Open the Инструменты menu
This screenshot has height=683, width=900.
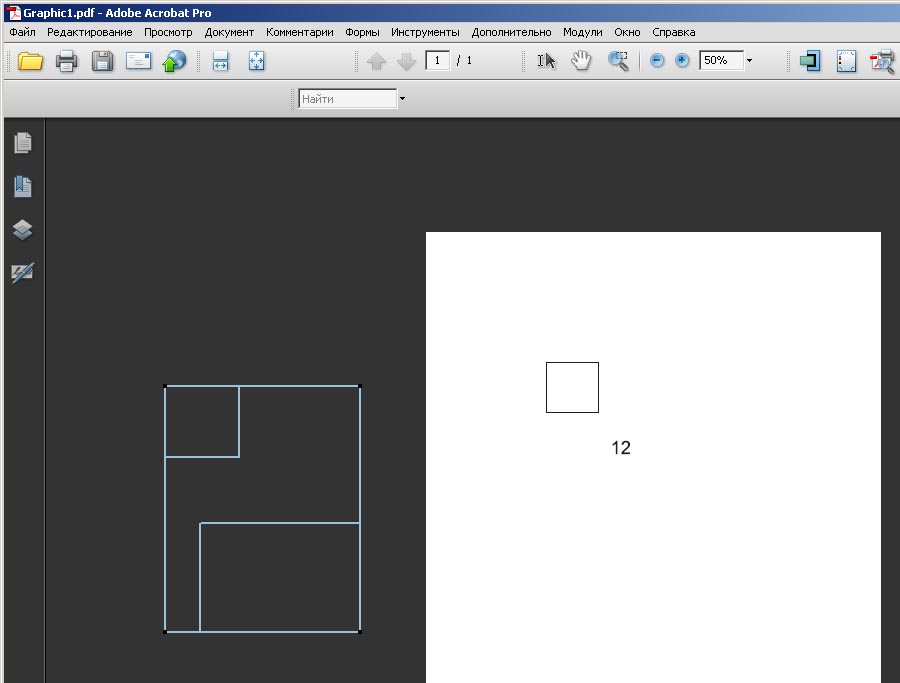click(425, 32)
